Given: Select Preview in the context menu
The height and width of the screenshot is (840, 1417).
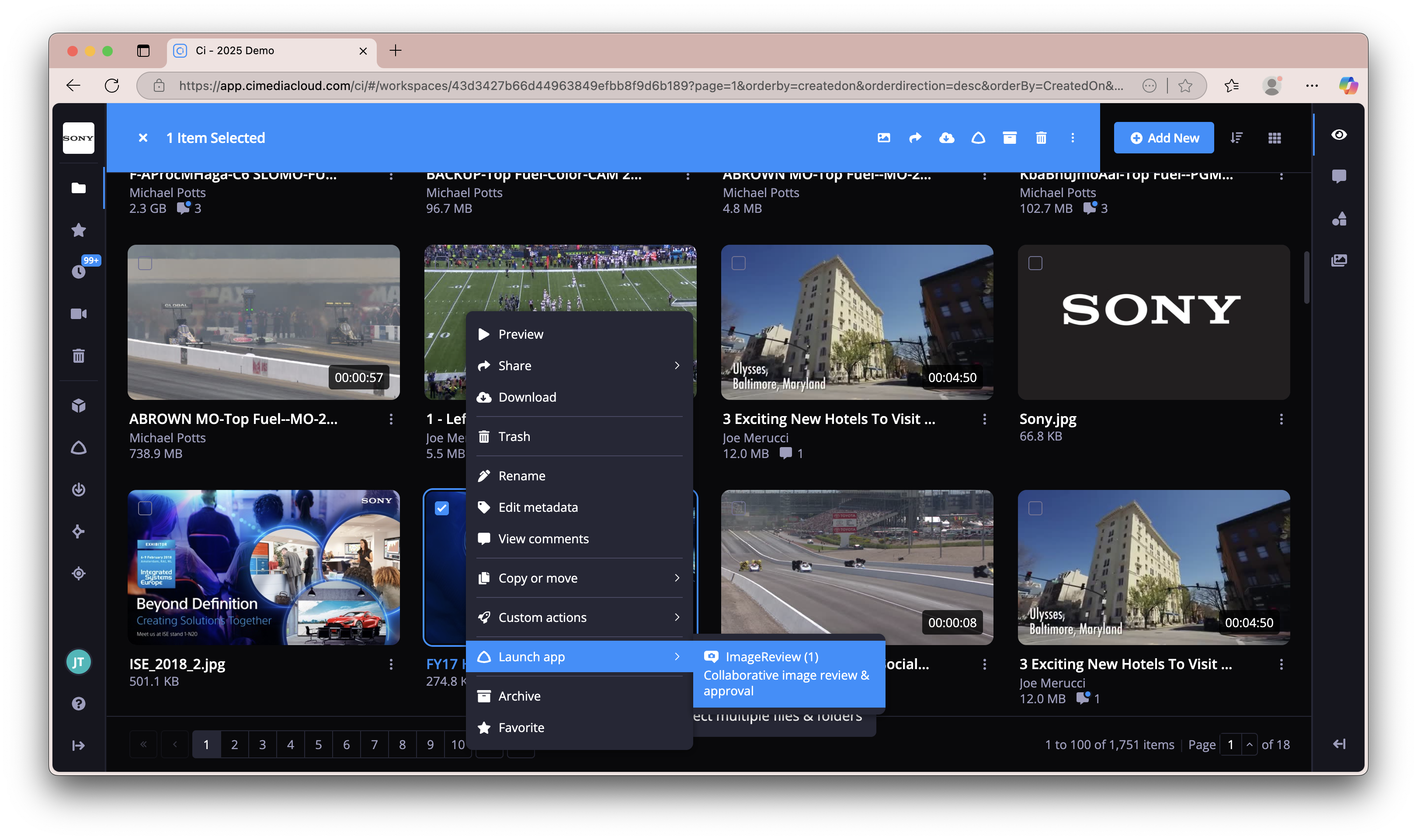Looking at the screenshot, I should (580, 334).
